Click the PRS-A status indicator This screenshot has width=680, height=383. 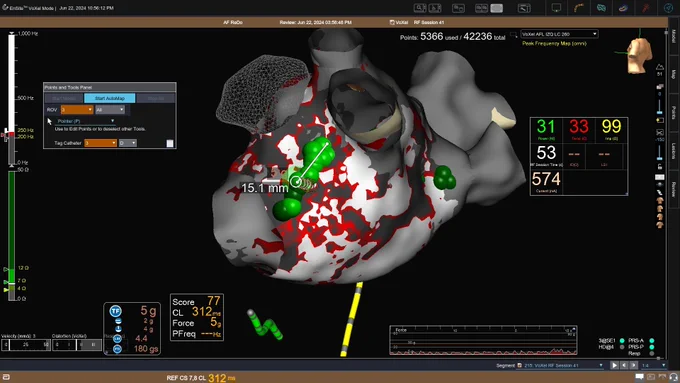click(652, 340)
